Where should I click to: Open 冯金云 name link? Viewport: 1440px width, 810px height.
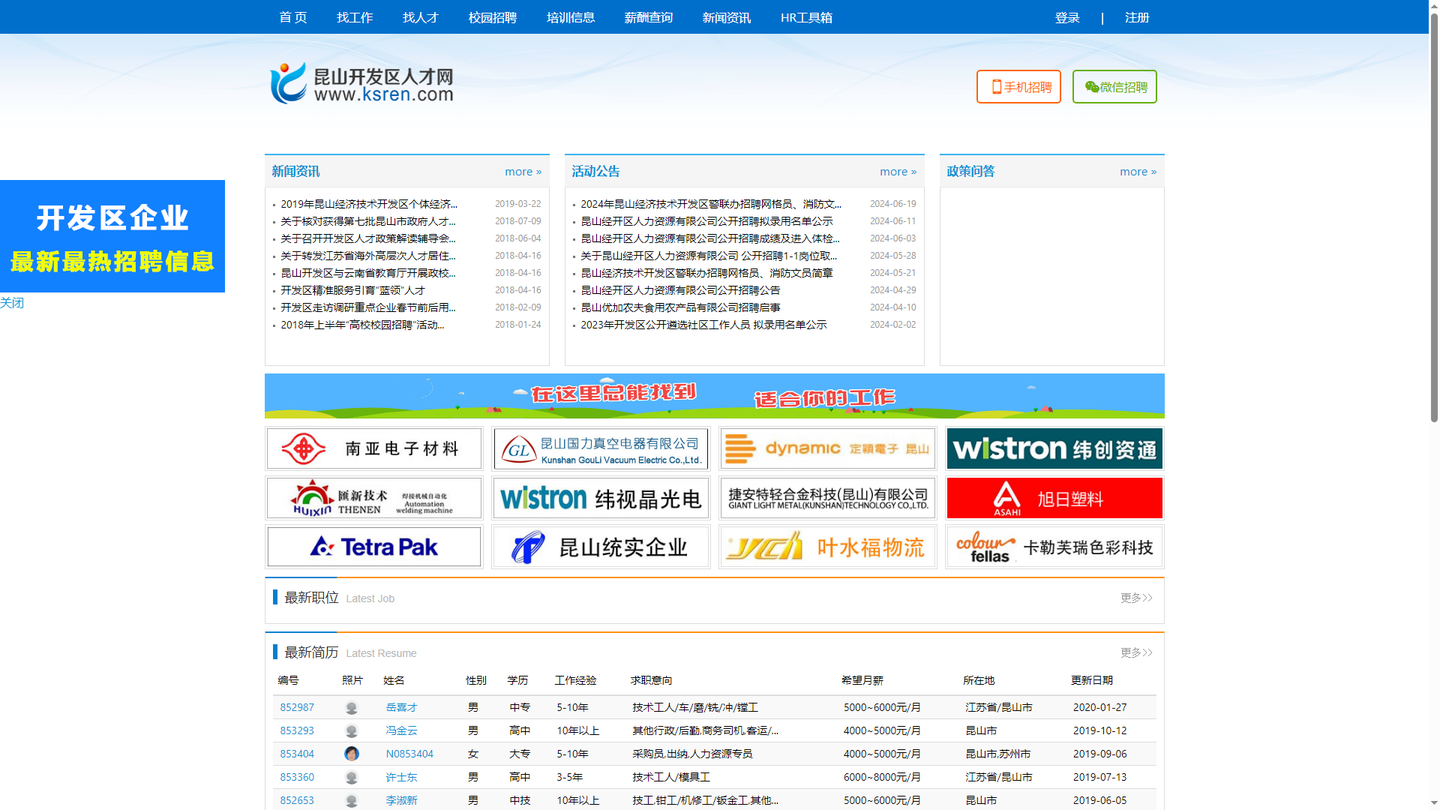[401, 731]
